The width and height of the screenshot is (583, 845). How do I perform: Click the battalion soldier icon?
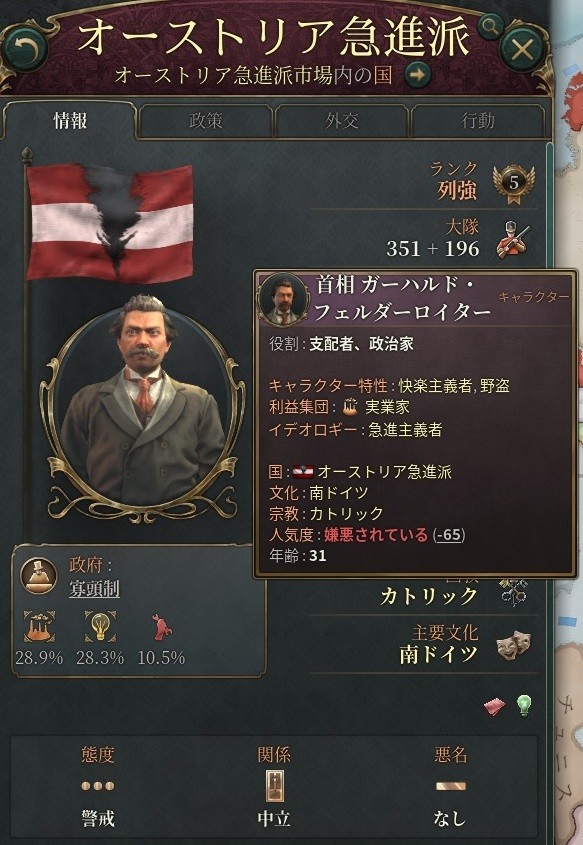[x=513, y=239]
